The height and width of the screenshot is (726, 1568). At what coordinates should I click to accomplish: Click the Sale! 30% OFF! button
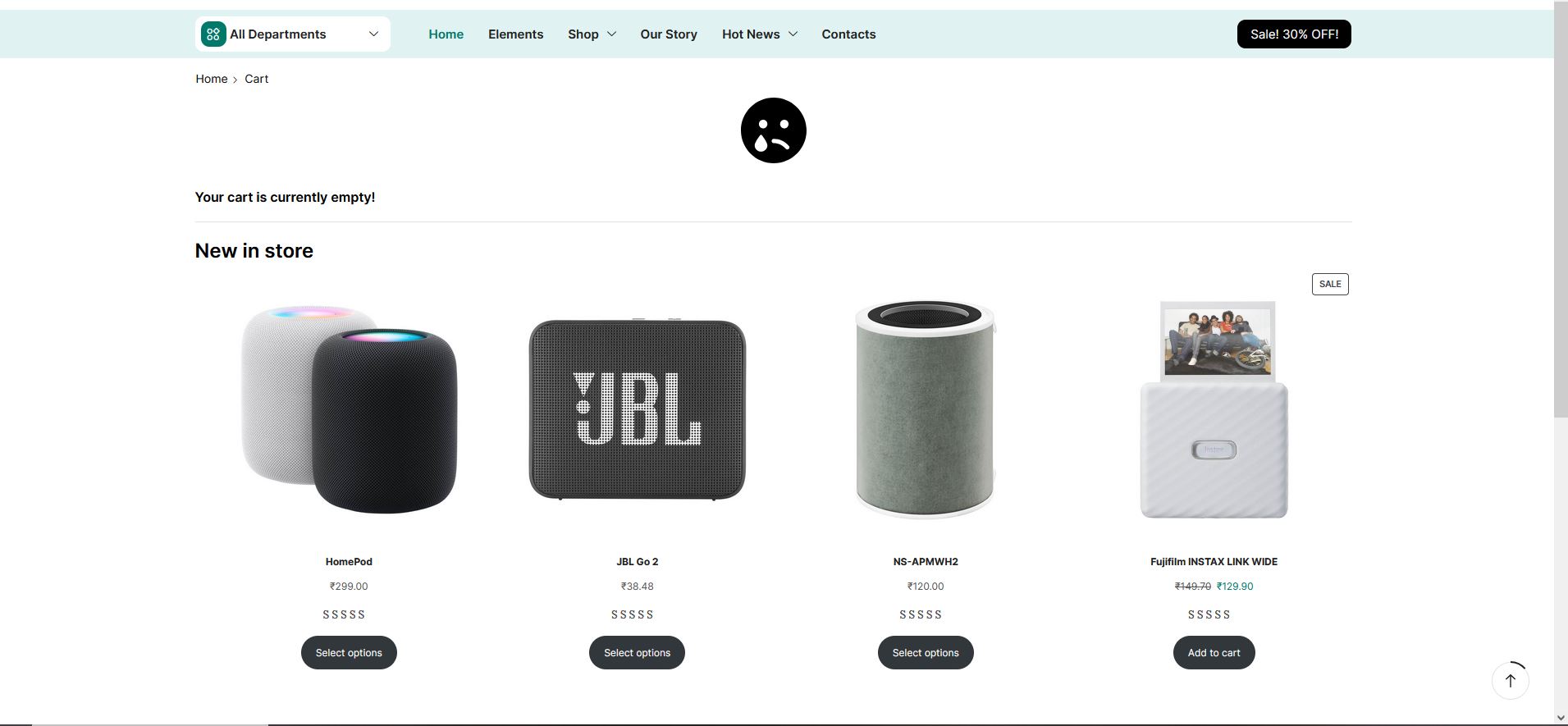[1294, 34]
